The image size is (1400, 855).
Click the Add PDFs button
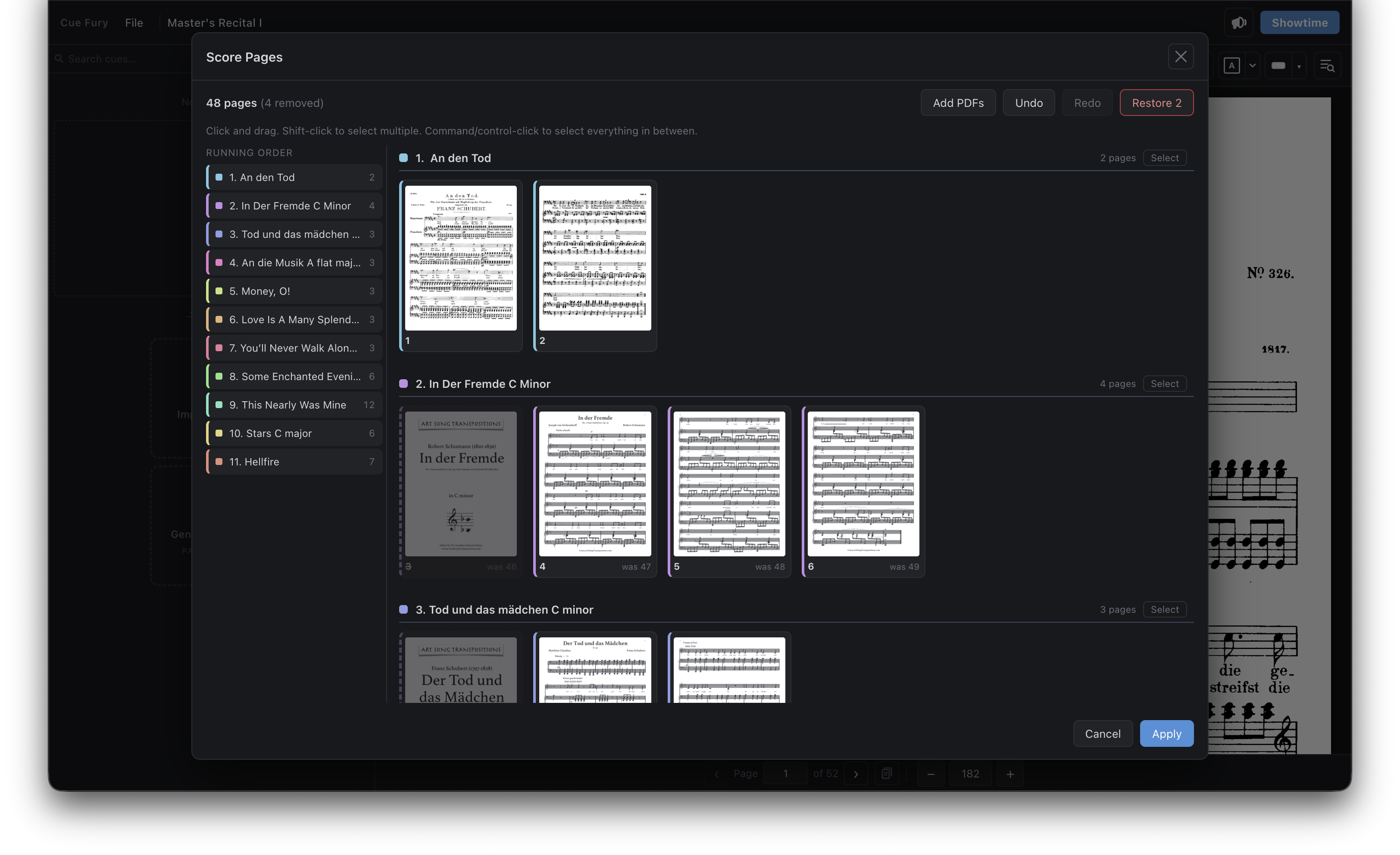click(958, 103)
